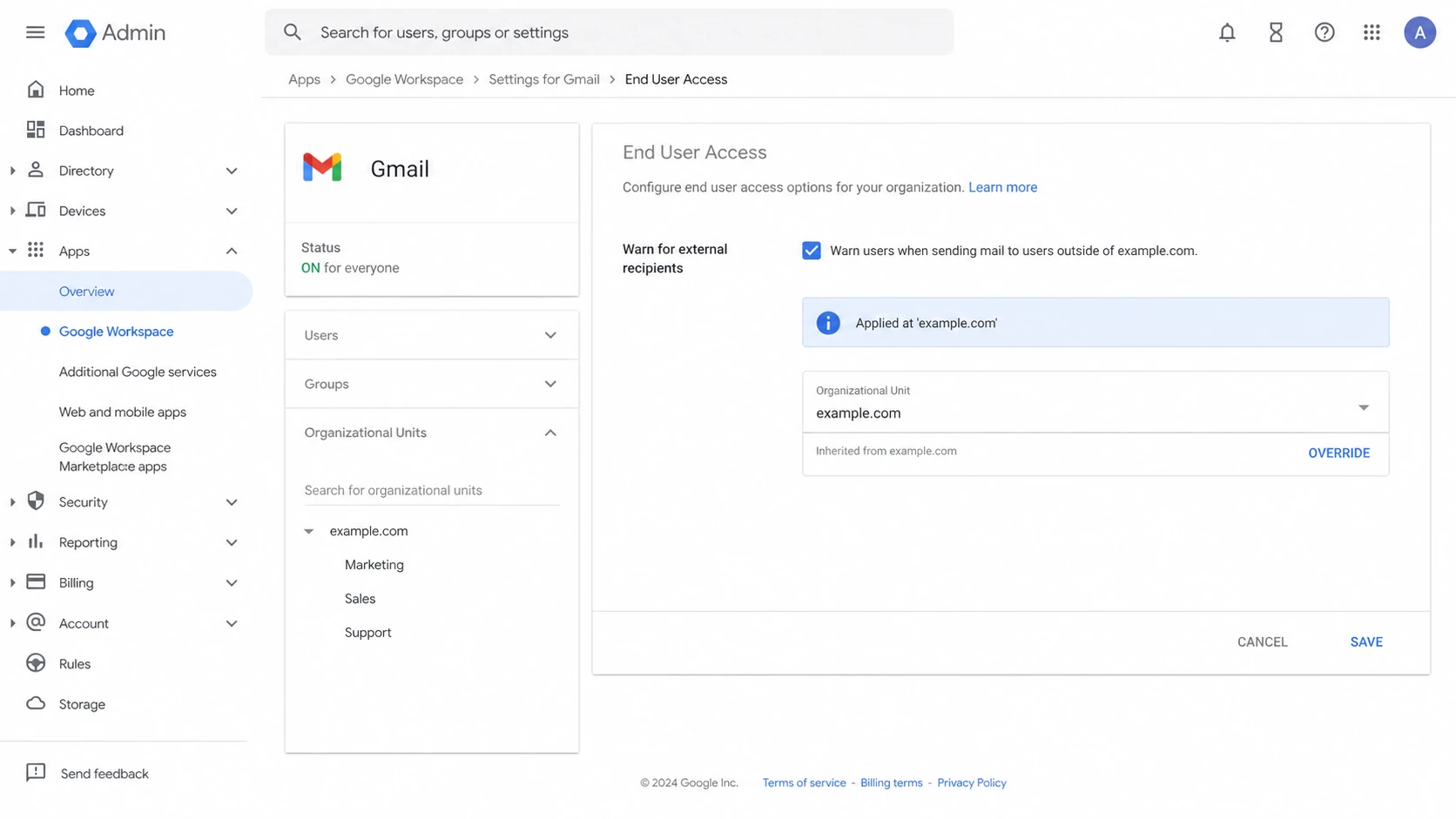Click Send feedback label
This screenshot has width=1456, height=819.
coord(104,774)
